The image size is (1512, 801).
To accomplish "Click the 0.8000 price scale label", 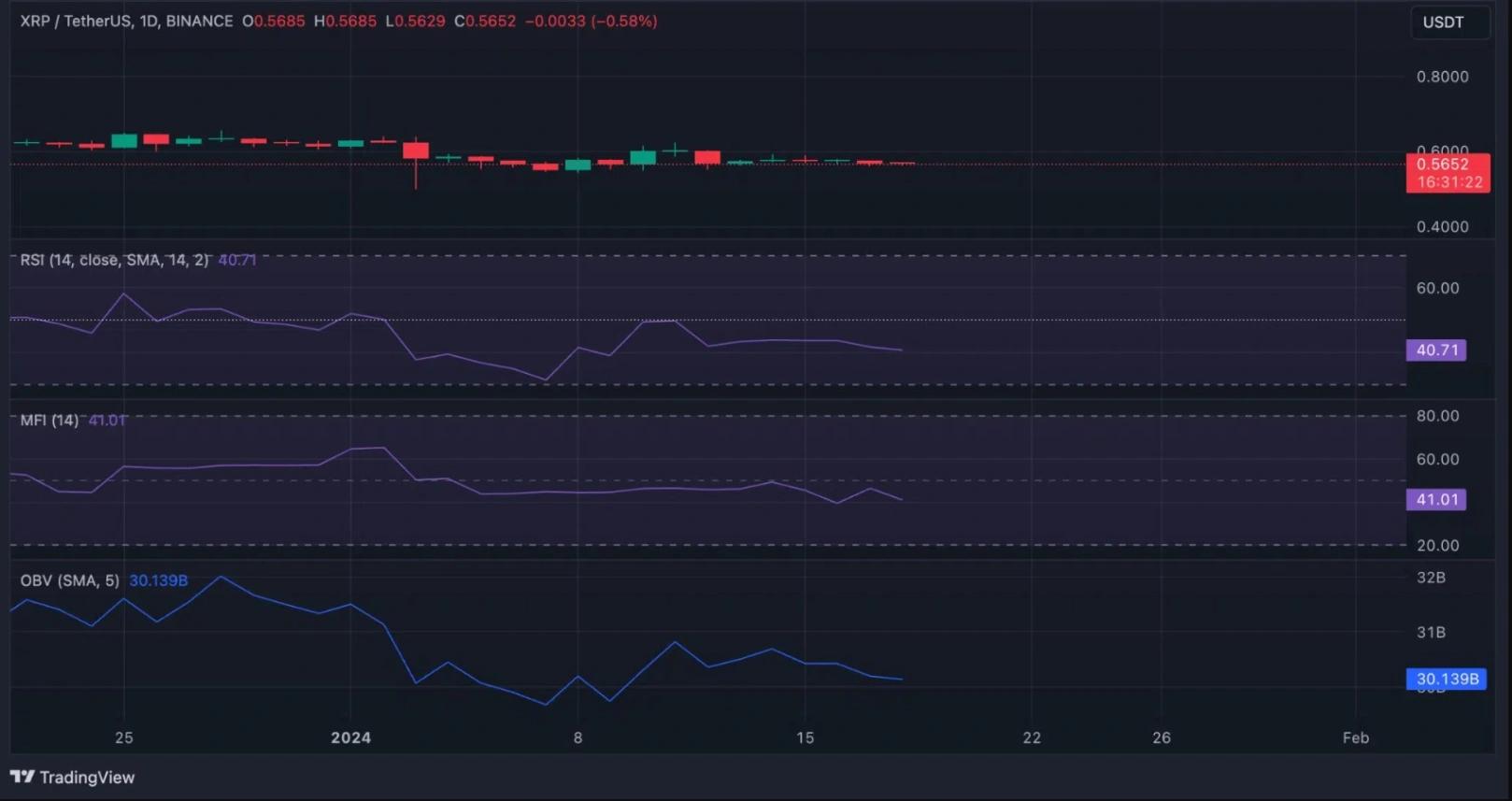I will pyautogui.click(x=1442, y=77).
